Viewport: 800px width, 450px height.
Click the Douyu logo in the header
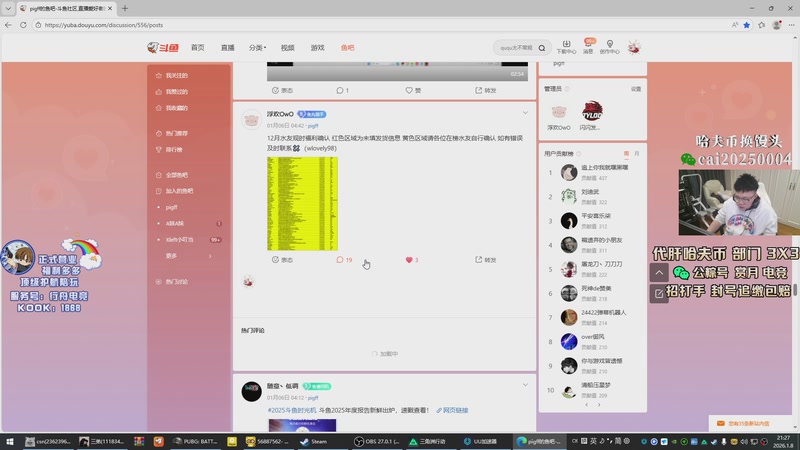pos(163,47)
